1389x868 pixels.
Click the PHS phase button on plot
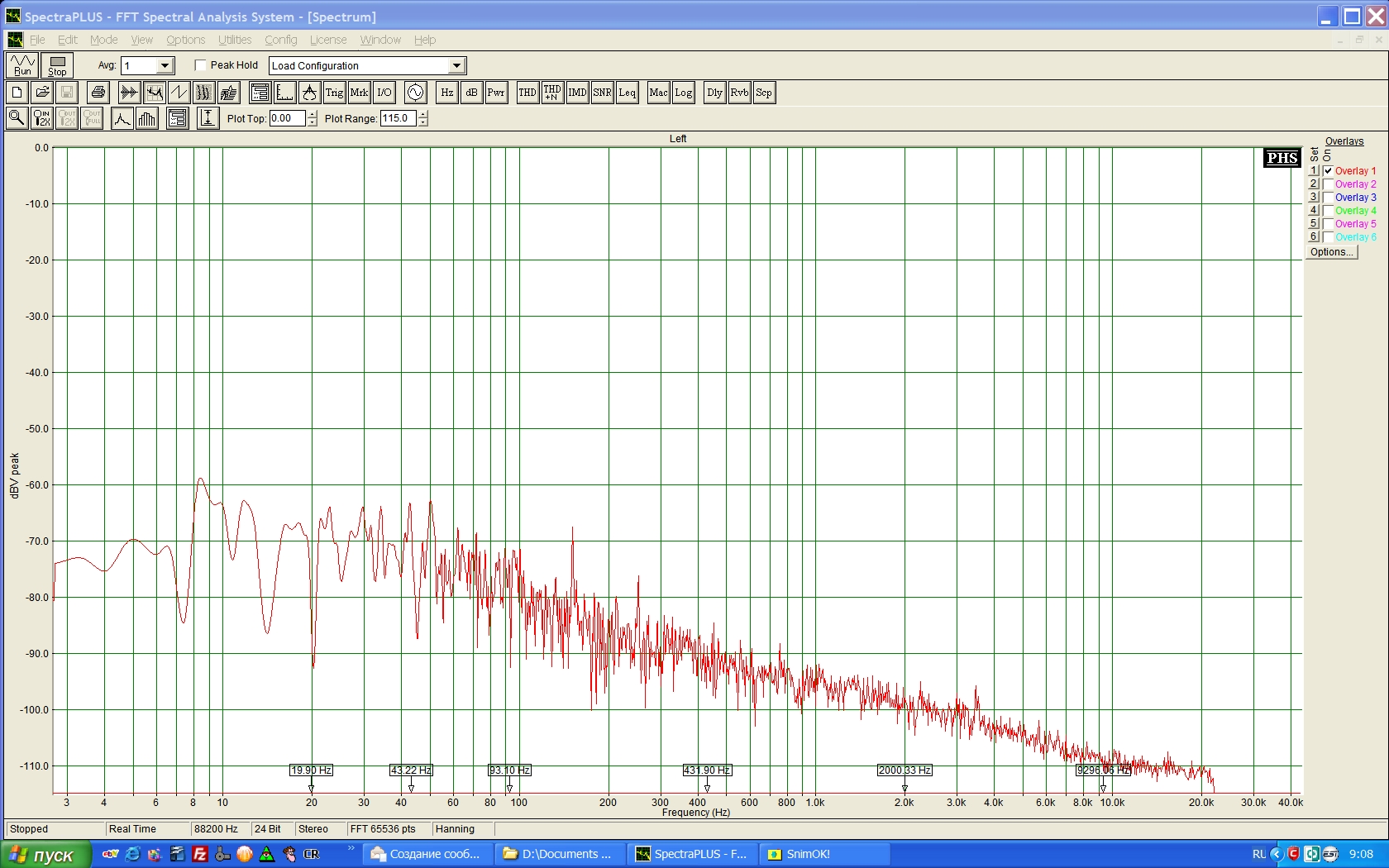pos(1282,158)
